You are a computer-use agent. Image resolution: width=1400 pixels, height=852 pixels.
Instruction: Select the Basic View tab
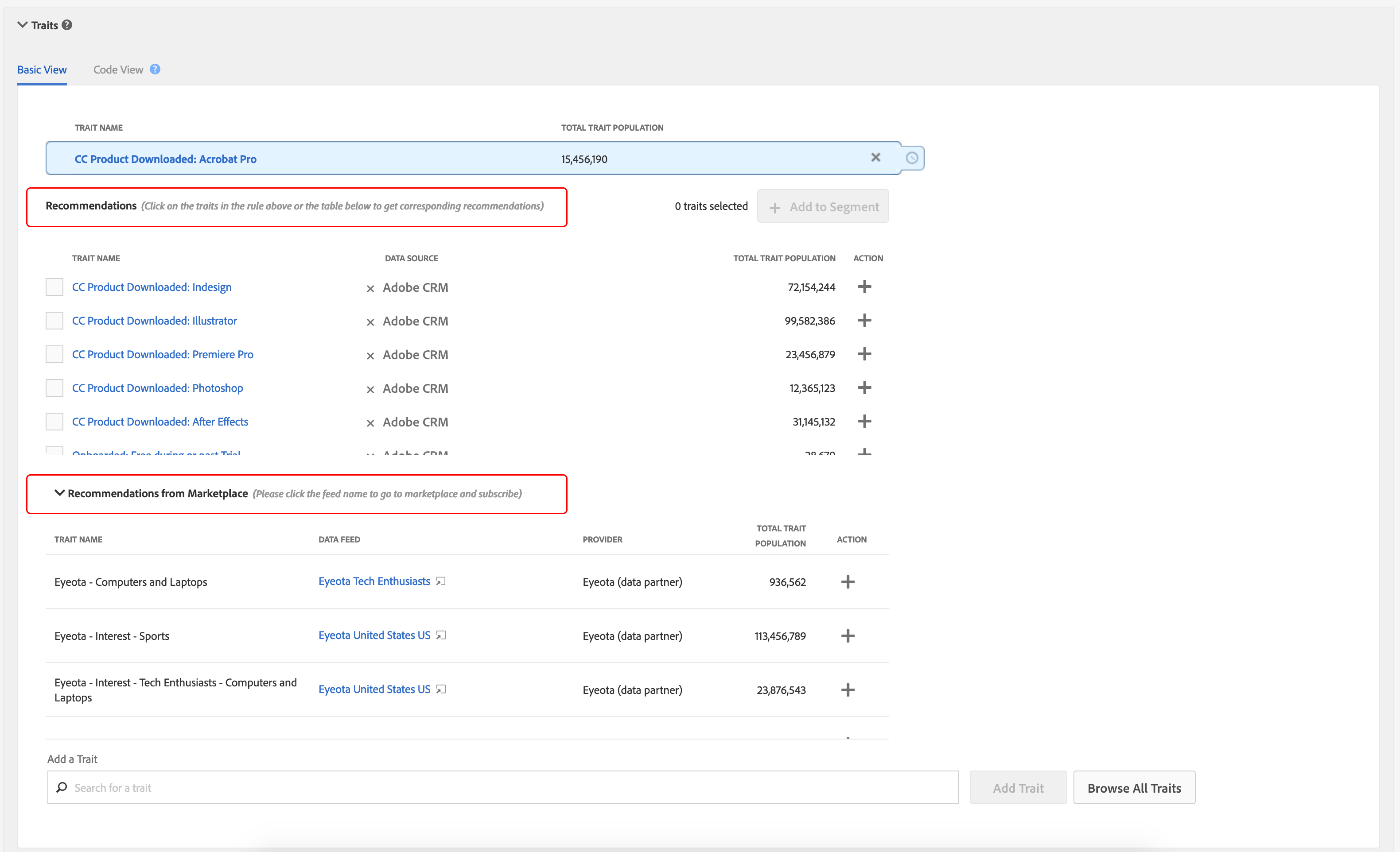tap(42, 70)
